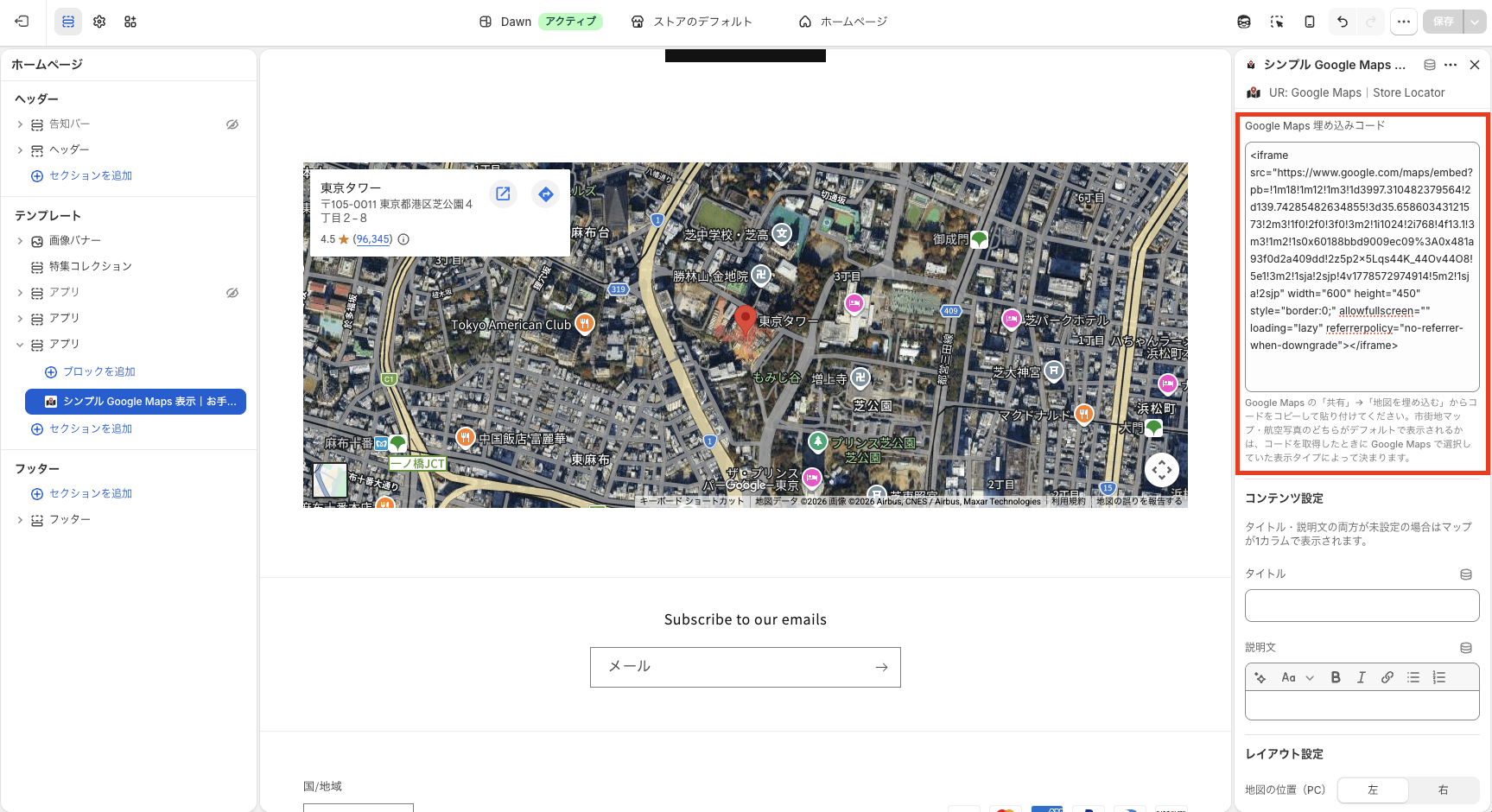The image size is (1492, 812).
Task: Select 右 for map position
Action: 1444,790
